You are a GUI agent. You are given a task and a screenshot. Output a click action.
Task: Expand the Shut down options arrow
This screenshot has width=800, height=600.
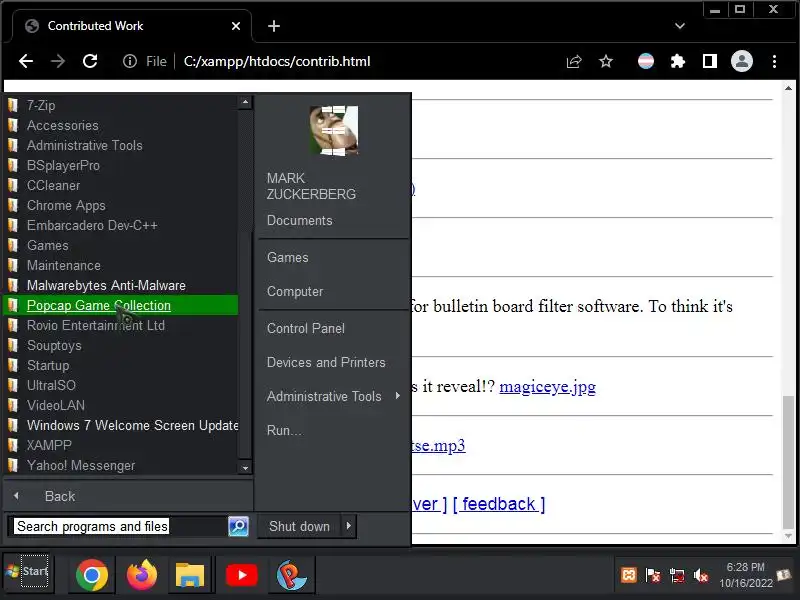348,526
